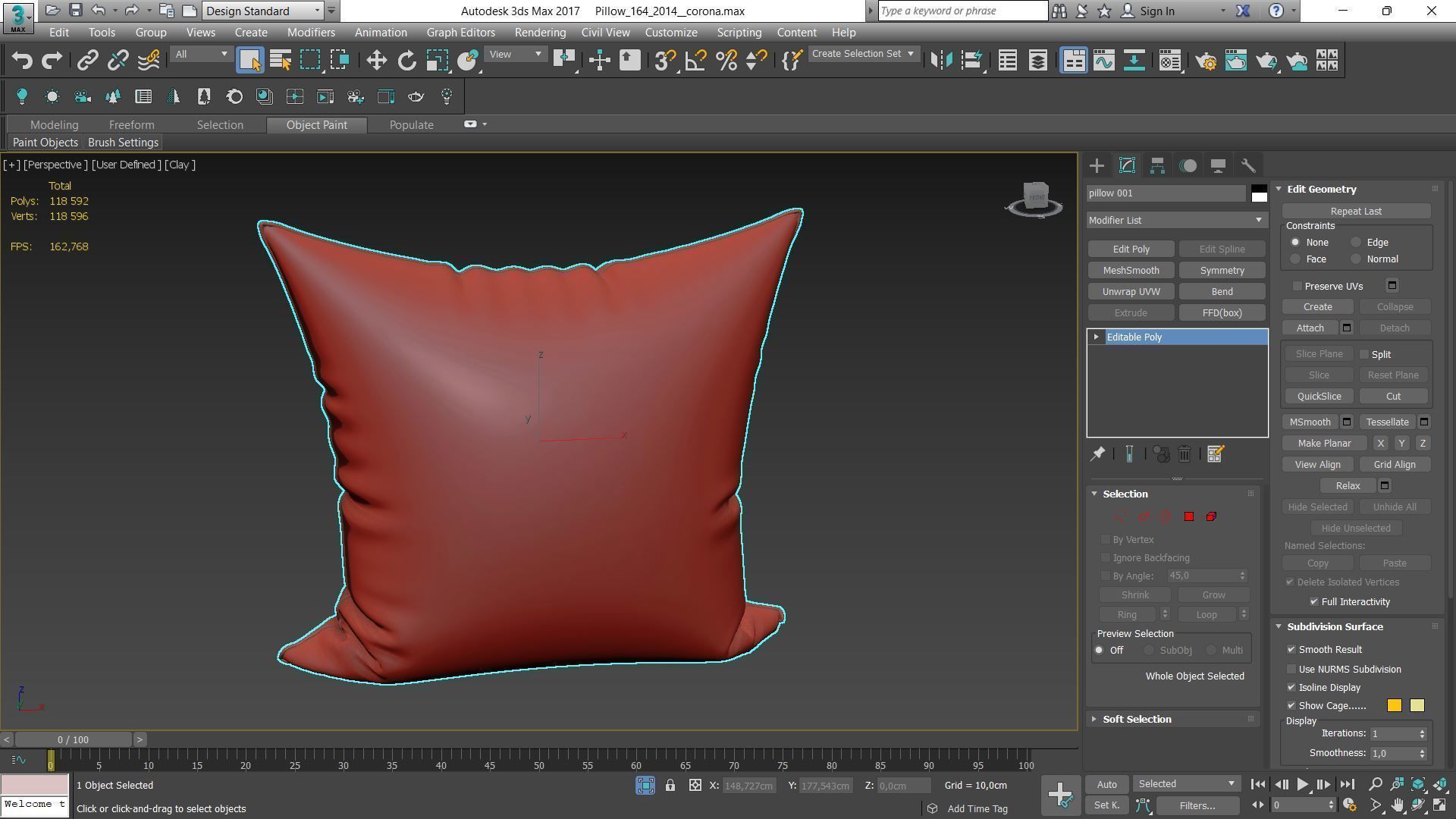Image resolution: width=1456 pixels, height=819 pixels.
Task: Open the Design Standard workspace dropdown
Action: tap(264, 11)
